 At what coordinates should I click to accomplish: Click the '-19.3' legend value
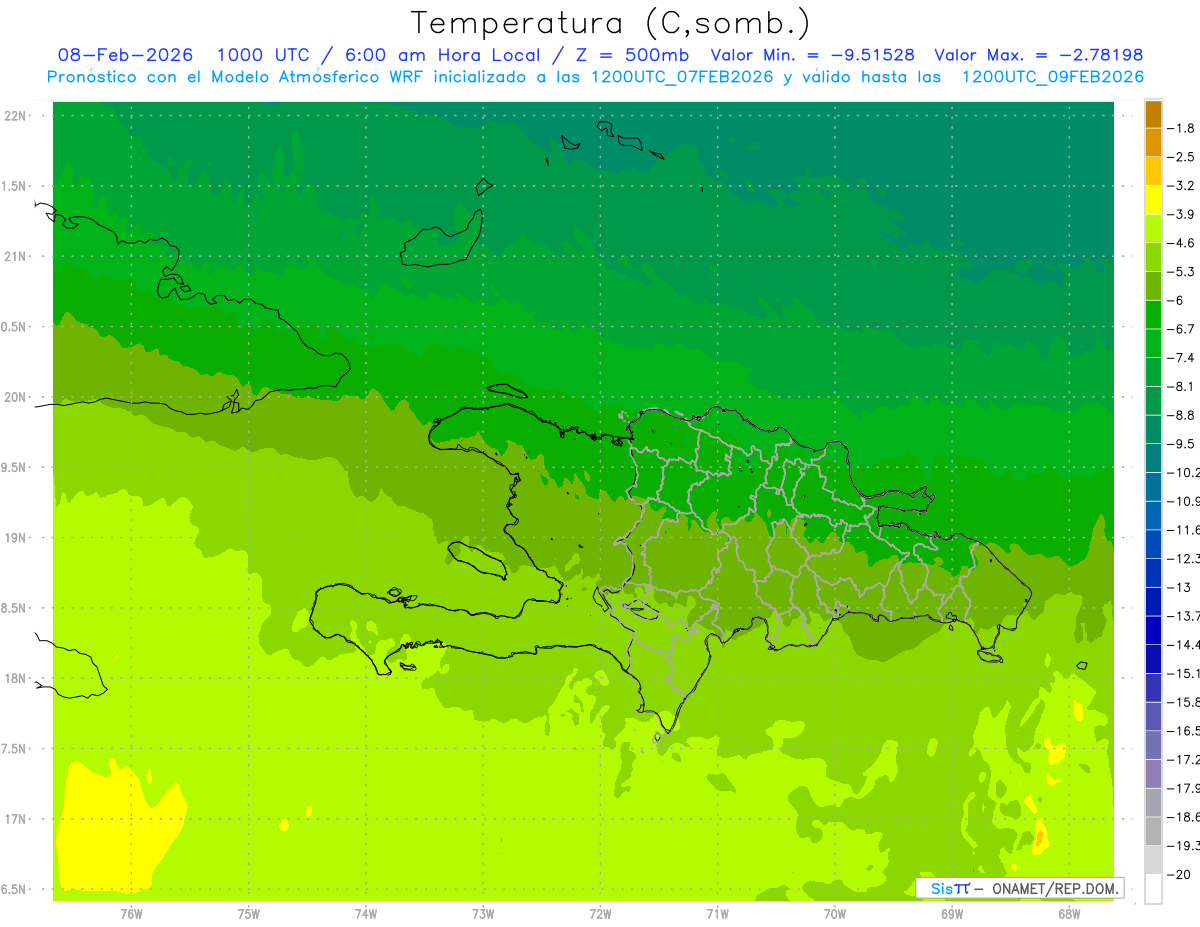tap(1184, 846)
